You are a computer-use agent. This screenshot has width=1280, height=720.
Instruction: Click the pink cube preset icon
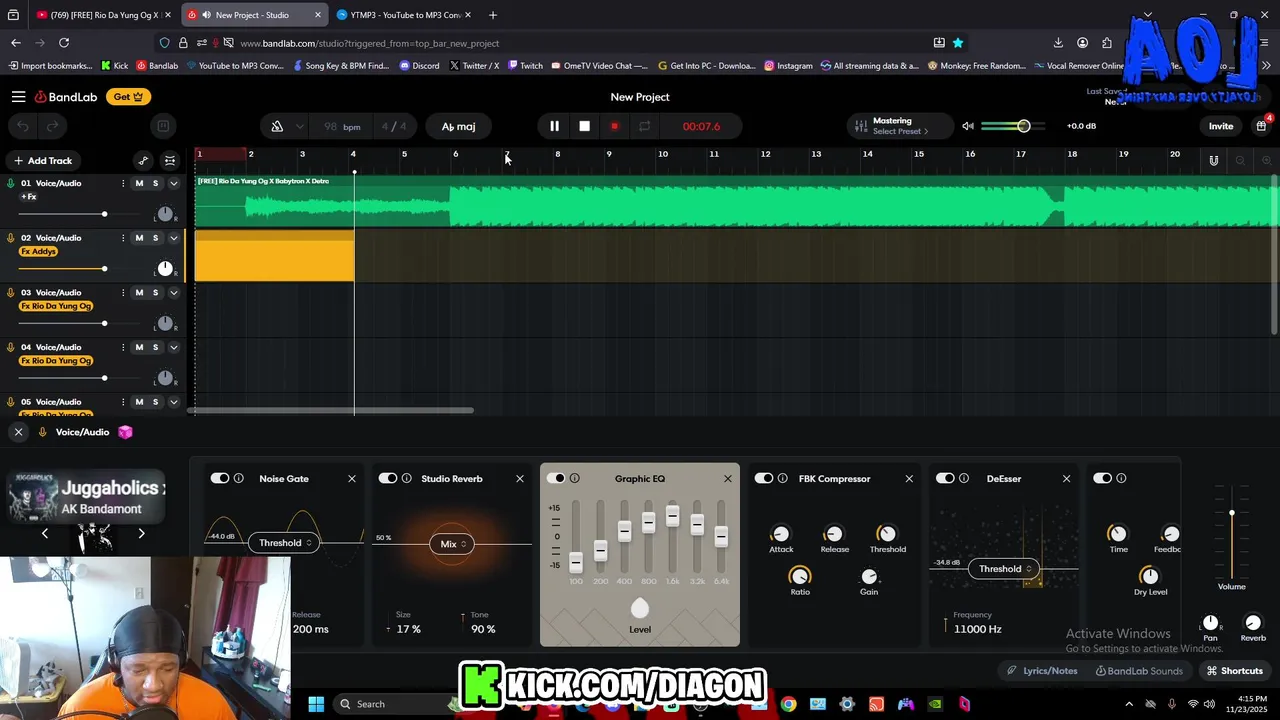click(x=125, y=432)
